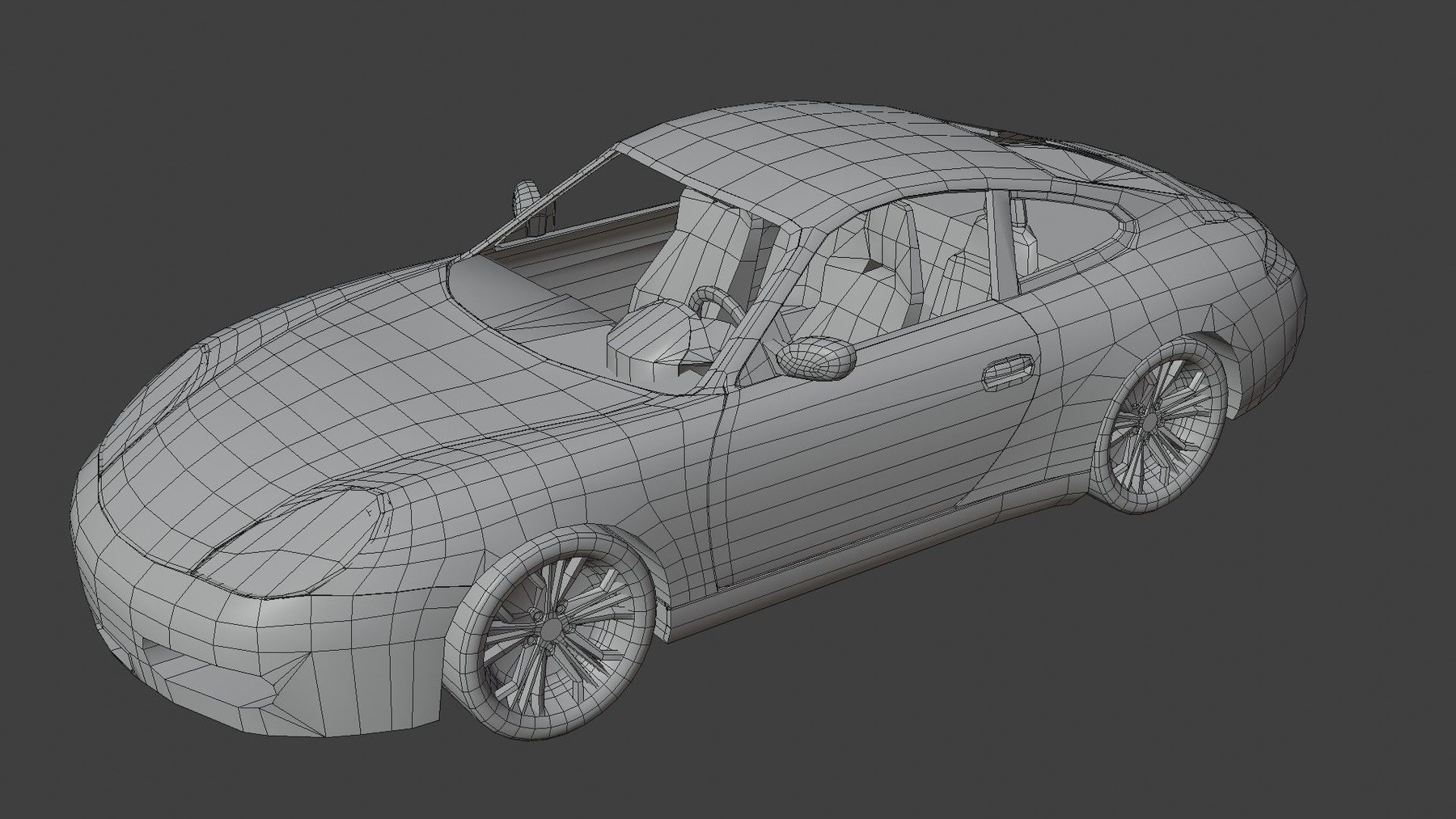Click the door handle on the door
The image size is (1456, 819).
pyautogui.click(x=1008, y=370)
